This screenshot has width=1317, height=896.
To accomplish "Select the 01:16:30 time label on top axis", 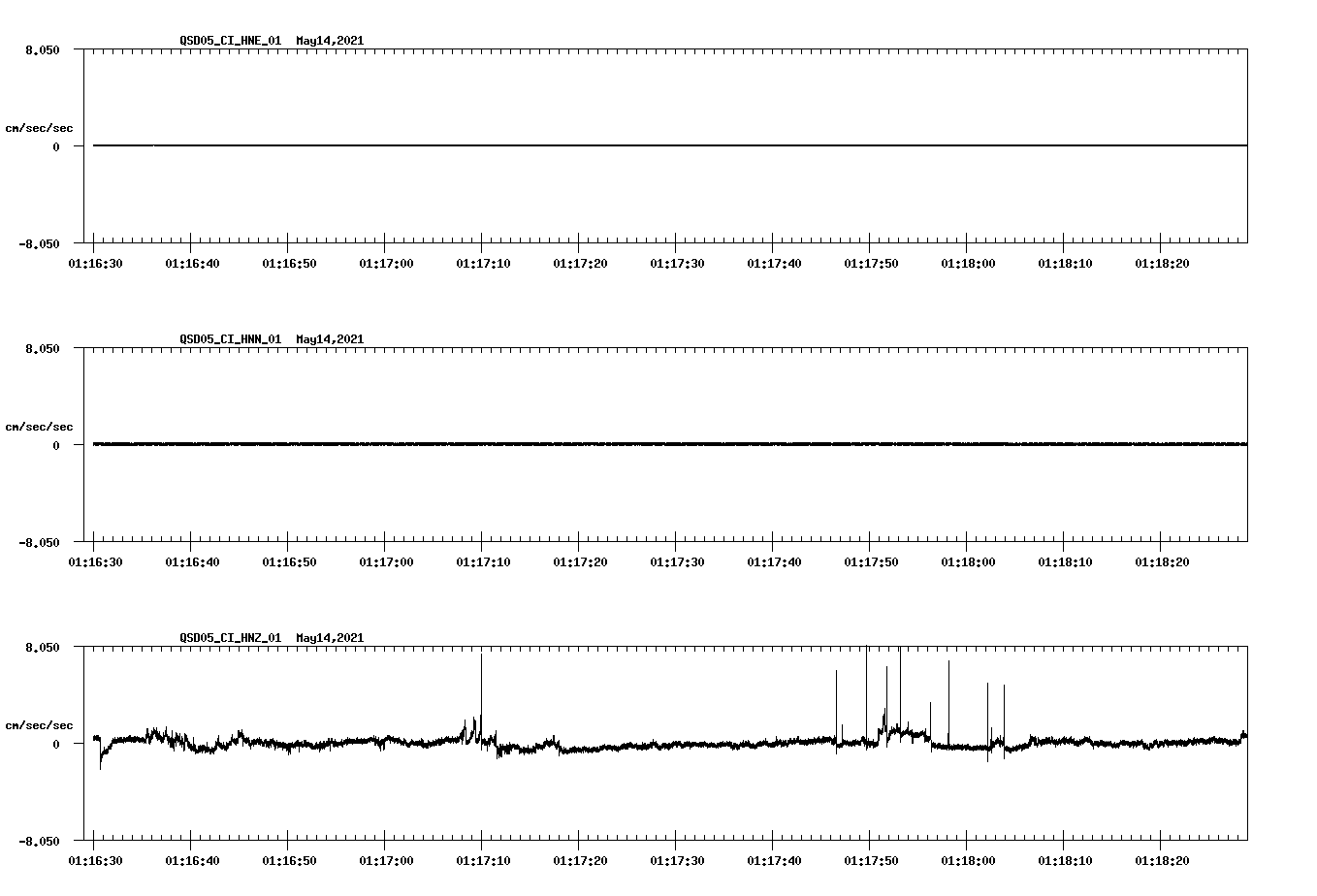I will coord(96,262).
